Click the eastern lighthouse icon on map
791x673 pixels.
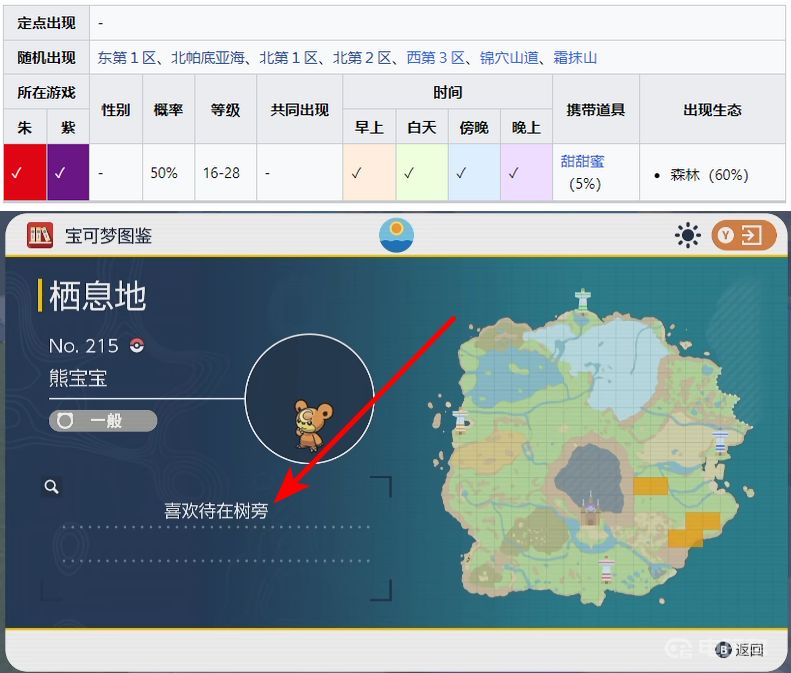[x=720, y=440]
